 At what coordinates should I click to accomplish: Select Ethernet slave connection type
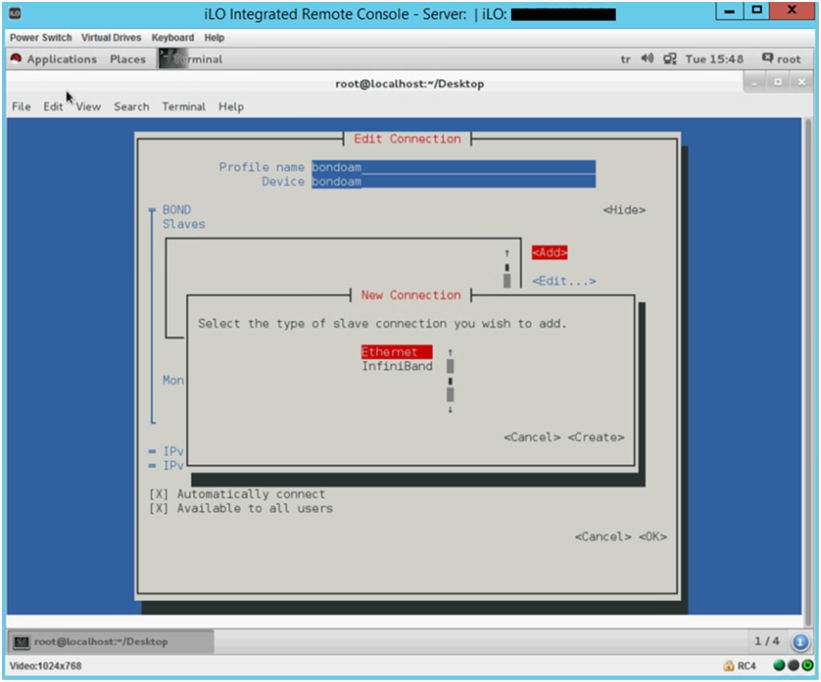coord(396,352)
